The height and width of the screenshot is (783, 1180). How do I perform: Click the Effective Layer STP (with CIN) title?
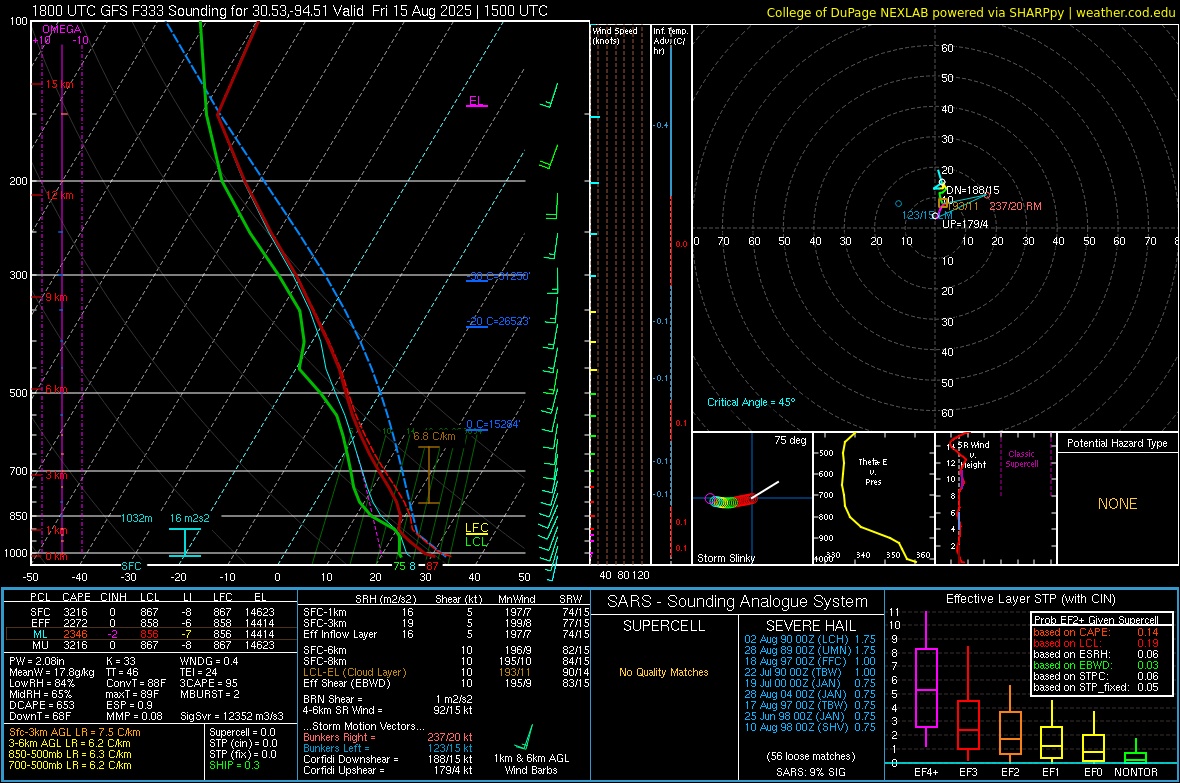(x=1030, y=599)
